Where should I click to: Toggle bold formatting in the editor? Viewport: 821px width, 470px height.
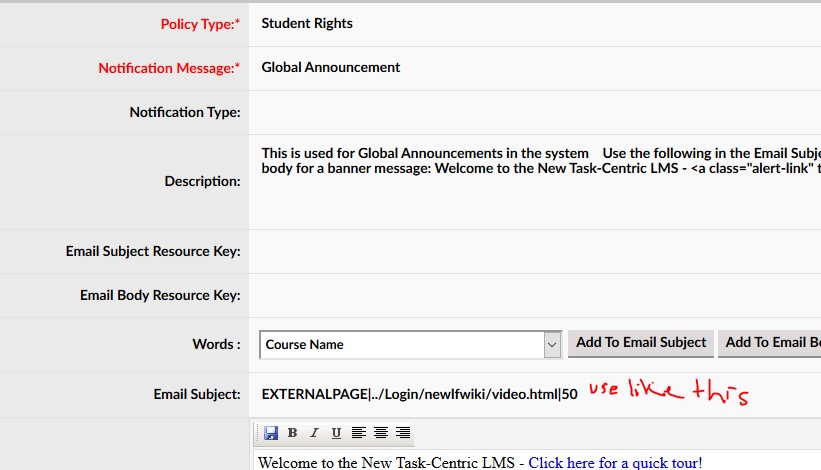[293, 433]
